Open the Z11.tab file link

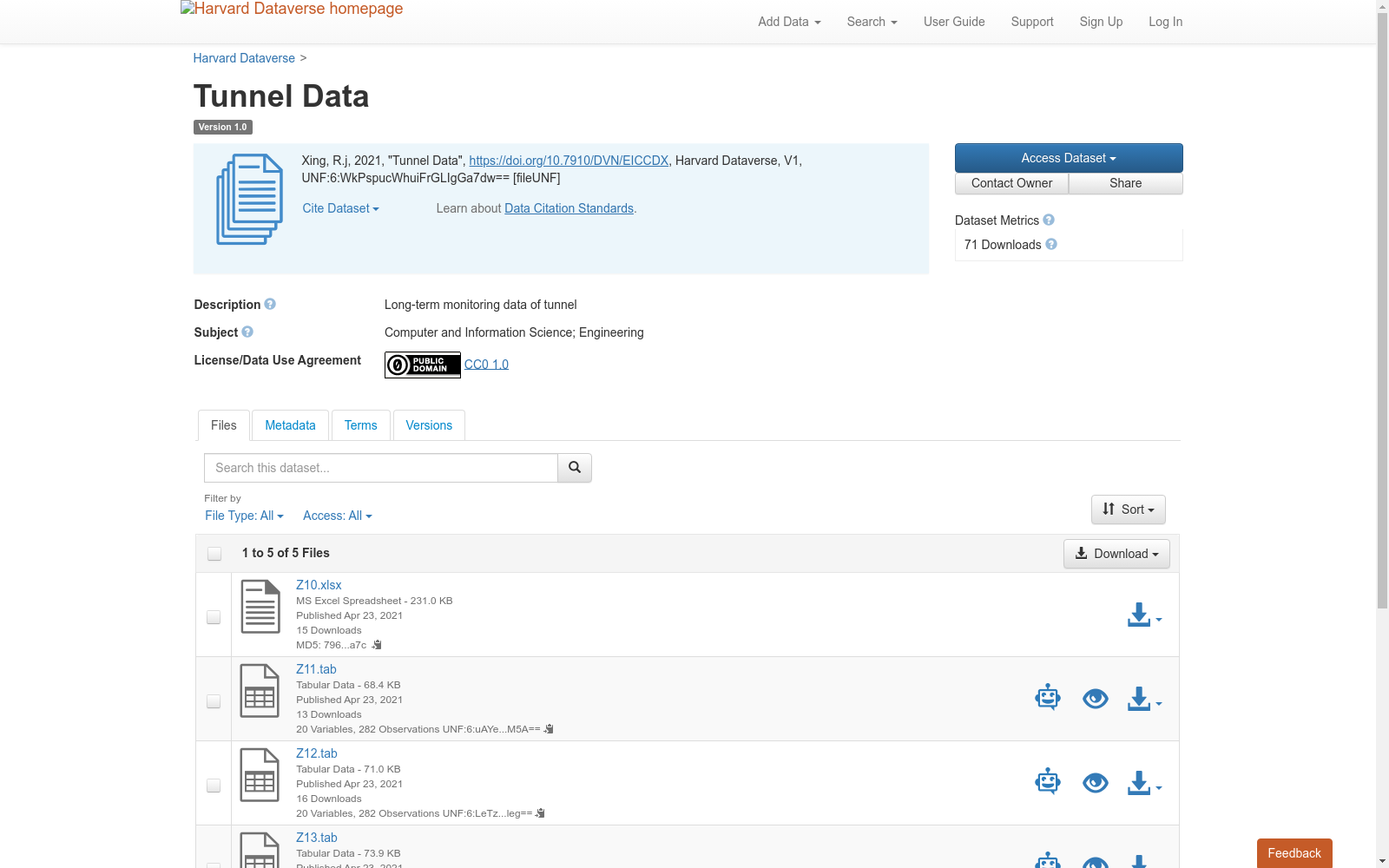pos(316,669)
